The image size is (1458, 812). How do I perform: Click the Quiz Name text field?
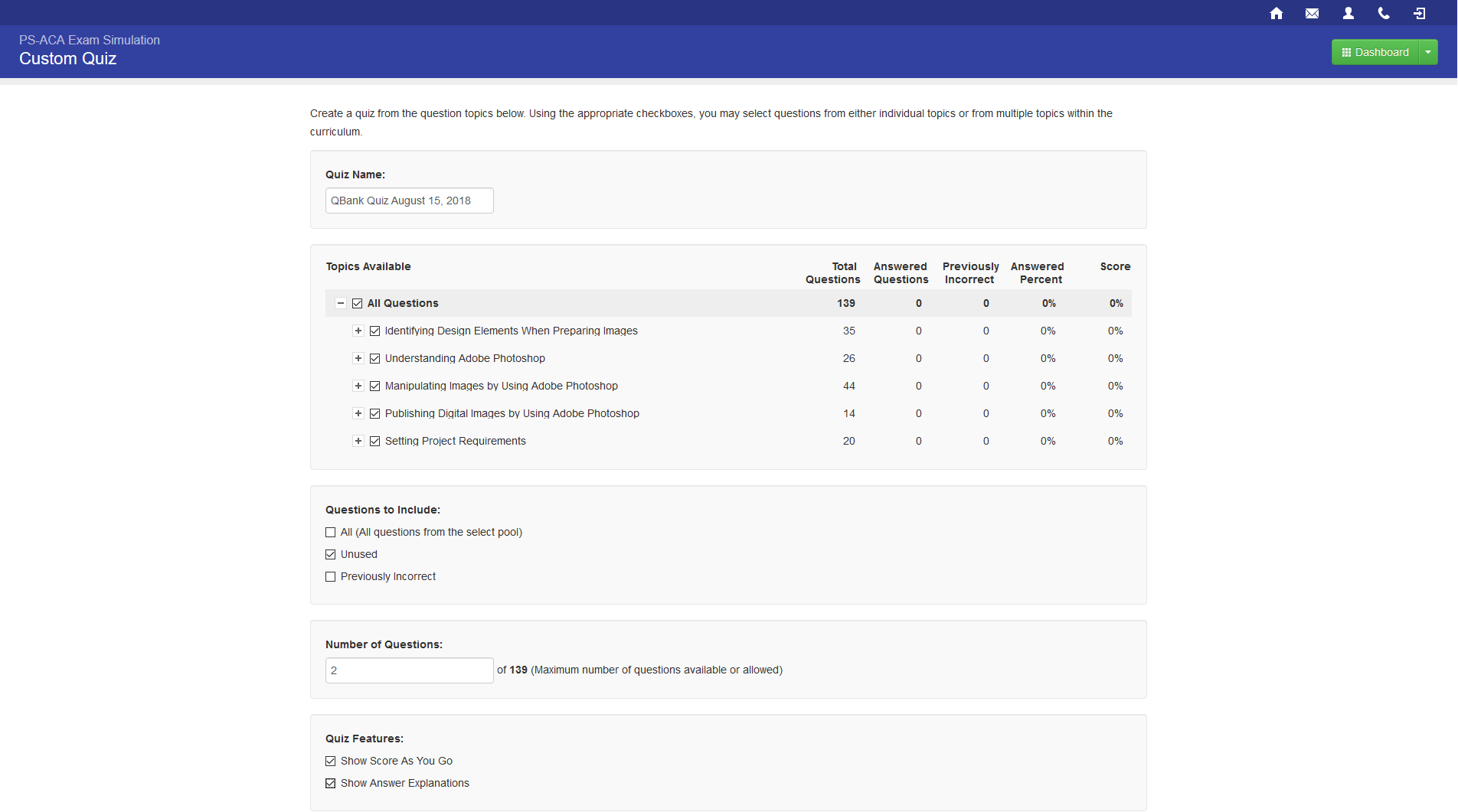pyautogui.click(x=409, y=201)
